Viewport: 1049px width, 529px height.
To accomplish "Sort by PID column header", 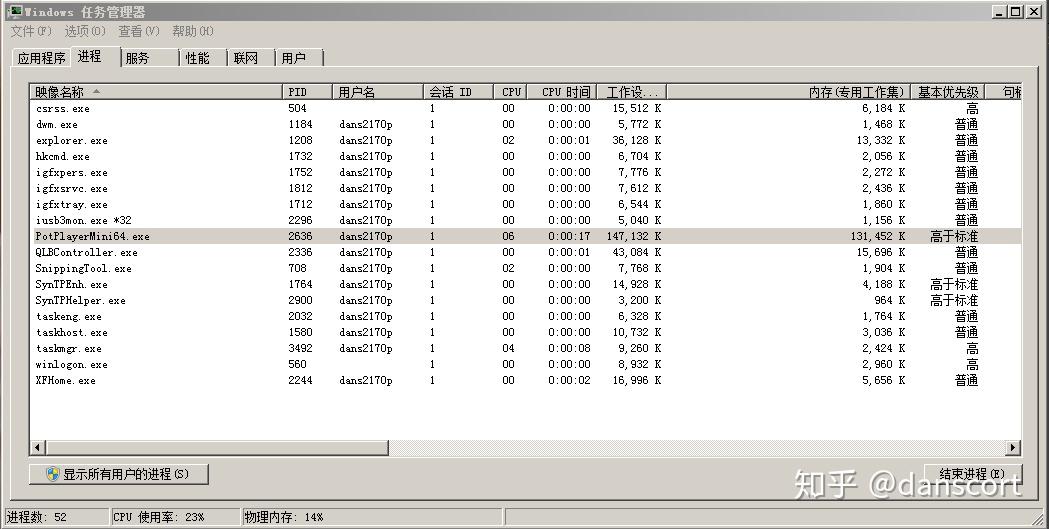I will click(x=308, y=92).
